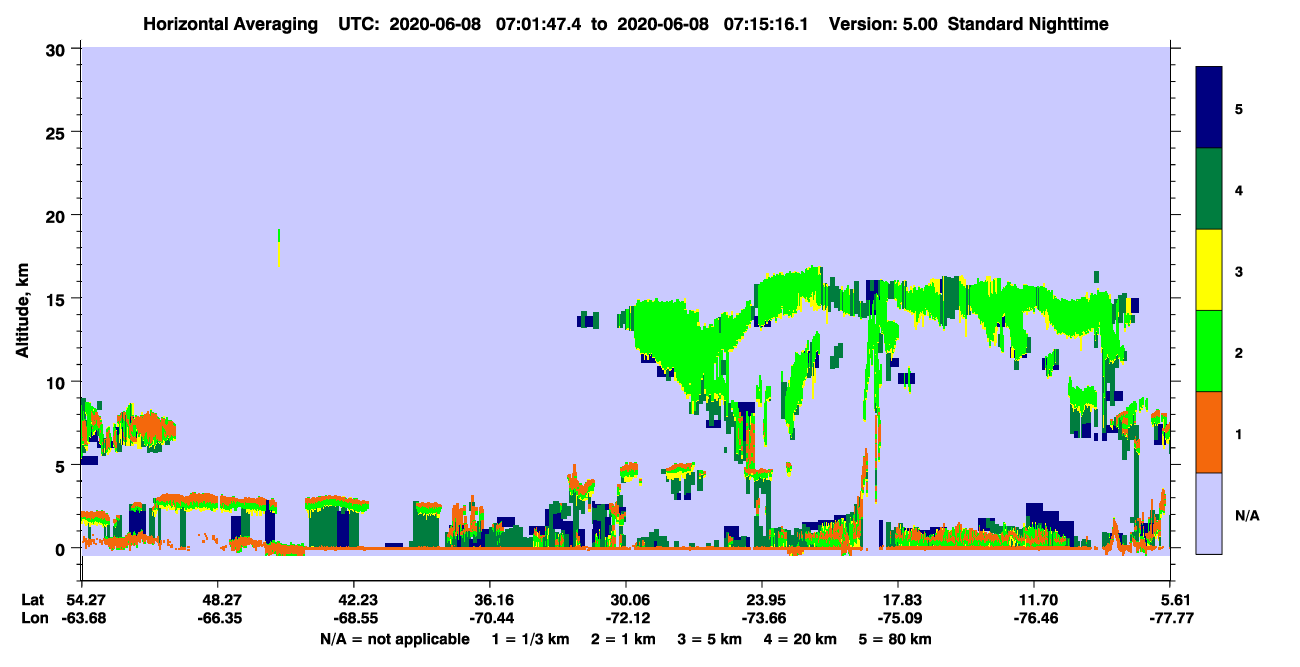Image resolution: width=1300 pixels, height=667 pixels.
Task: Click the orange colorbar segment labeled 1
Action: click(1209, 432)
